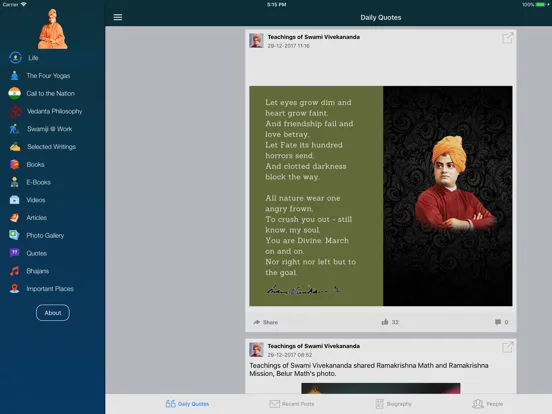Click Swami Vivekananda portrait in sidebar header
The width and height of the screenshot is (552, 414).
[52, 29]
